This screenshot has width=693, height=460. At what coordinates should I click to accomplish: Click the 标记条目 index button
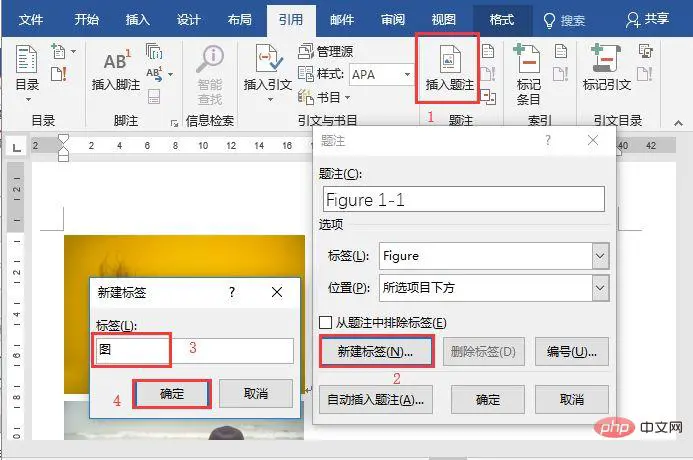click(x=528, y=74)
